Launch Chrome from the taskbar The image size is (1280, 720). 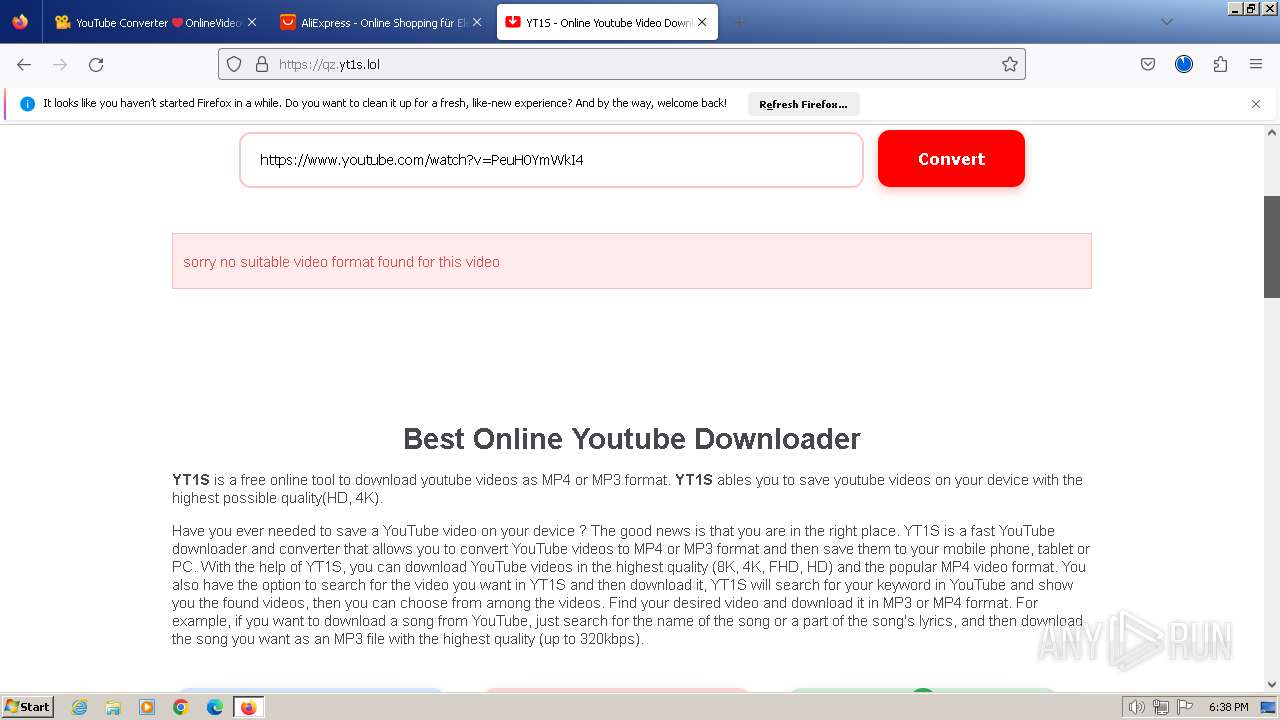click(181, 707)
